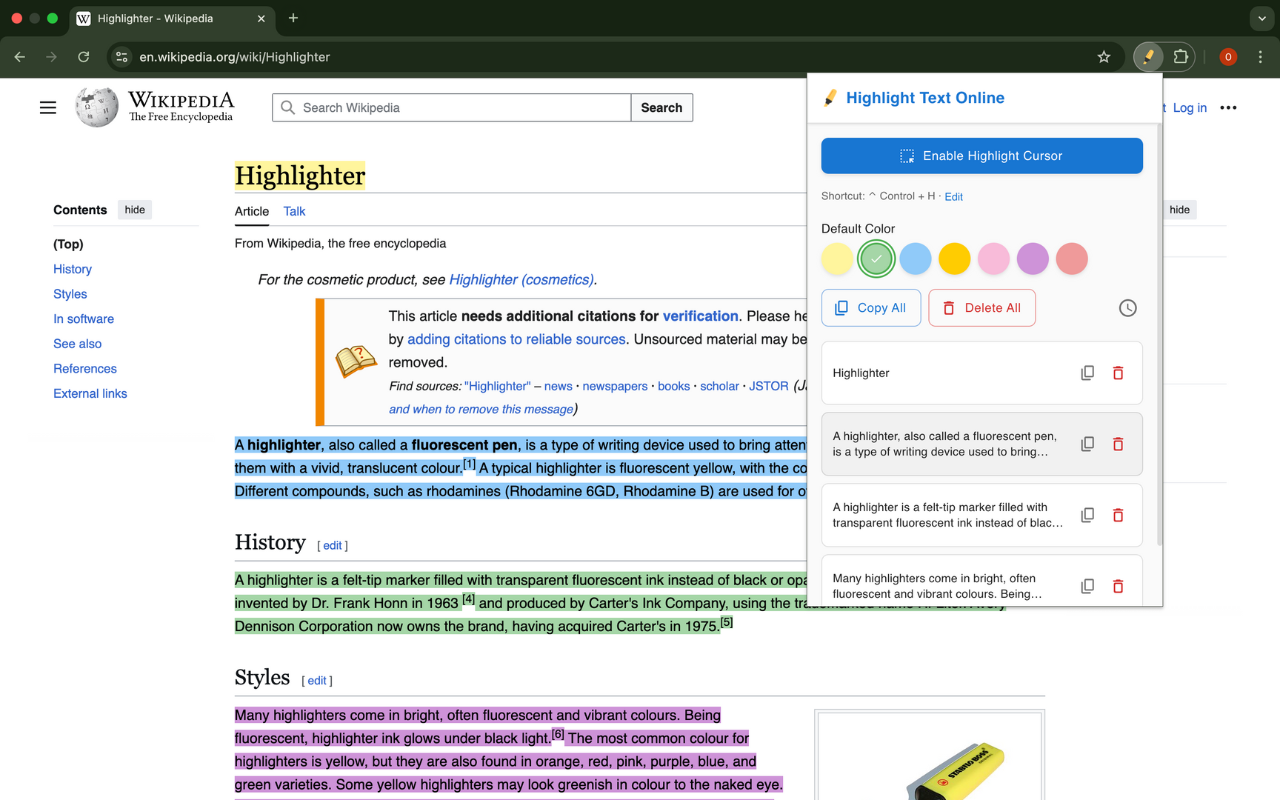
Task: Select the green default color
Action: coord(876,259)
